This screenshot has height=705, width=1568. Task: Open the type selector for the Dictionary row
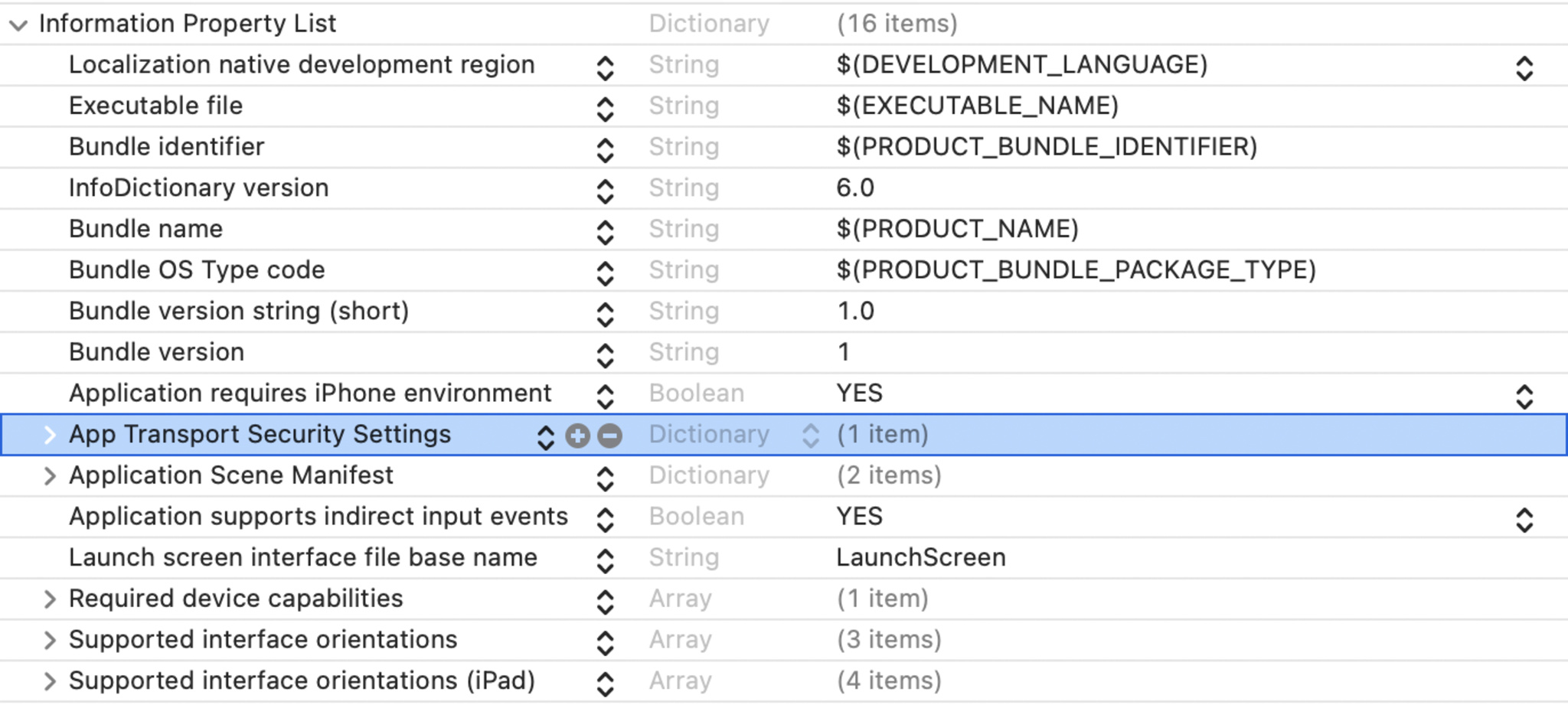tap(810, 436)
